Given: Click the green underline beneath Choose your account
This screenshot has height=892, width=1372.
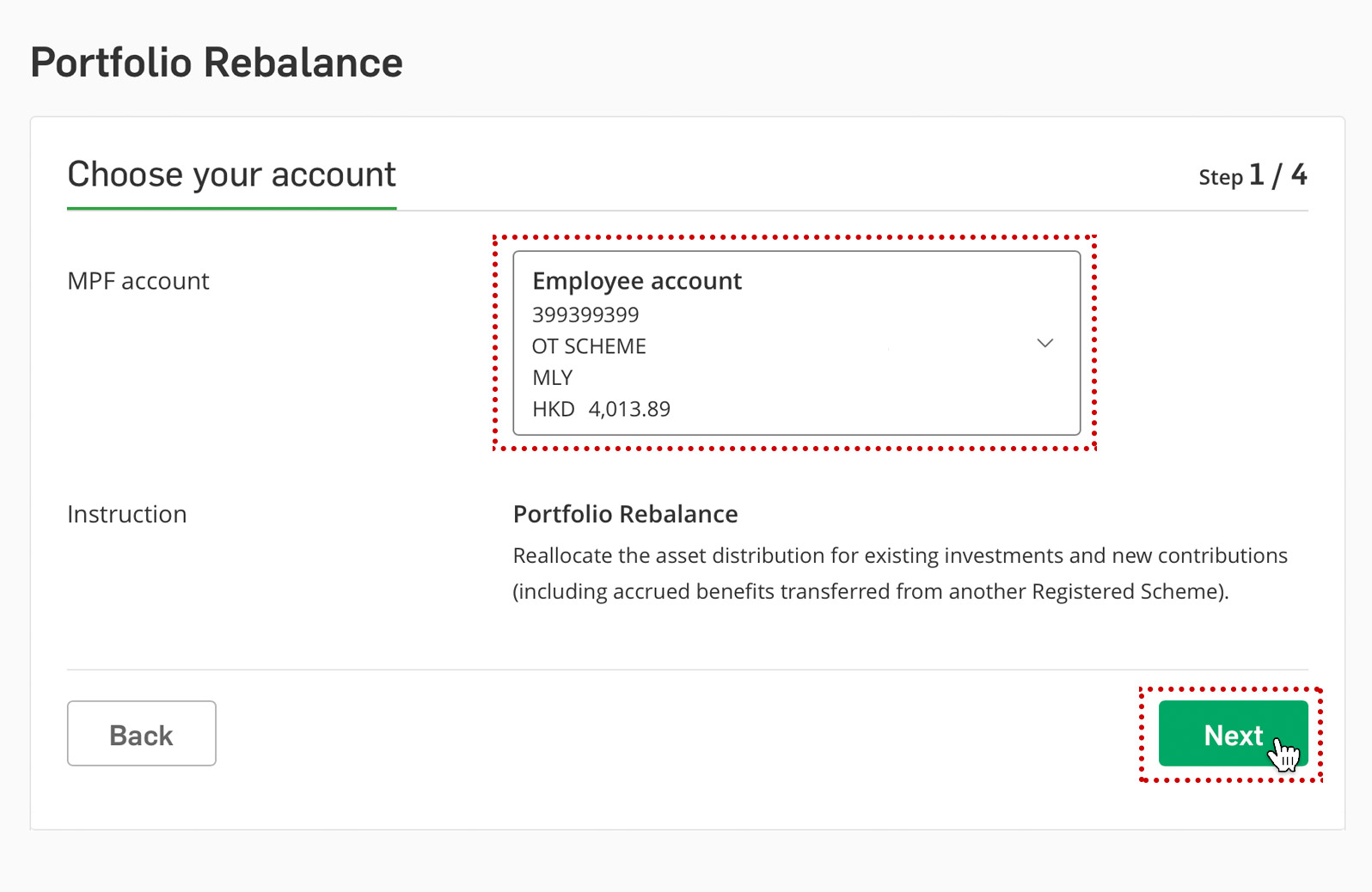Looking at the screenshot, I should [232, 208].
